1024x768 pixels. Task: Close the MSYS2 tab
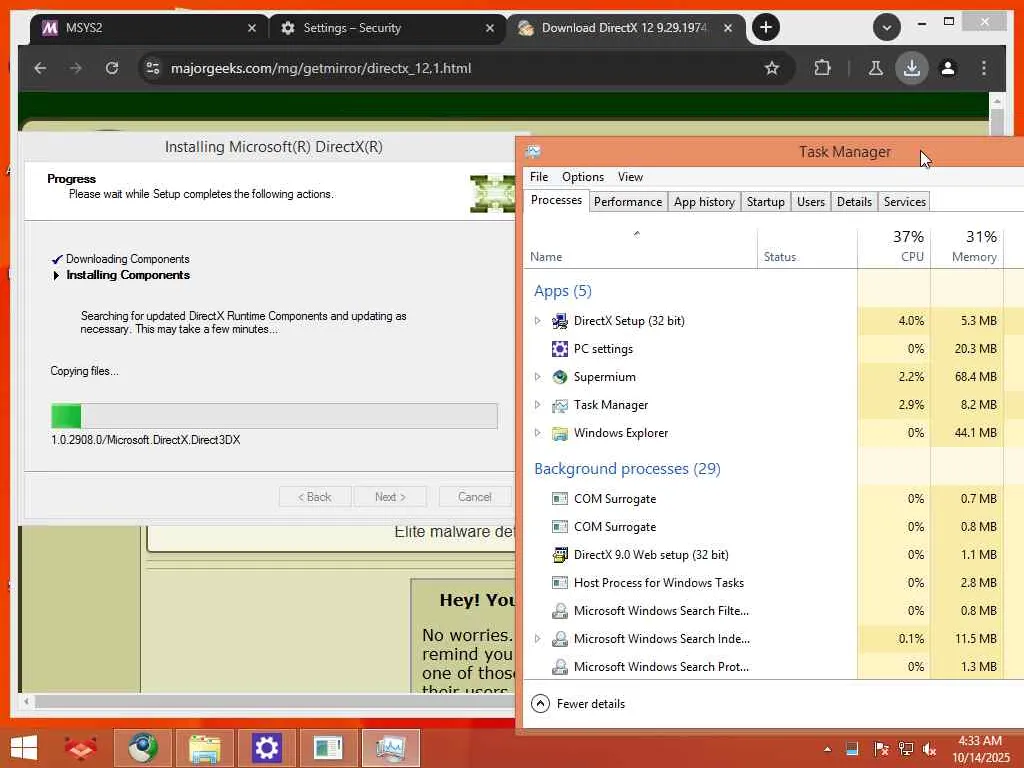pos(252,28)
